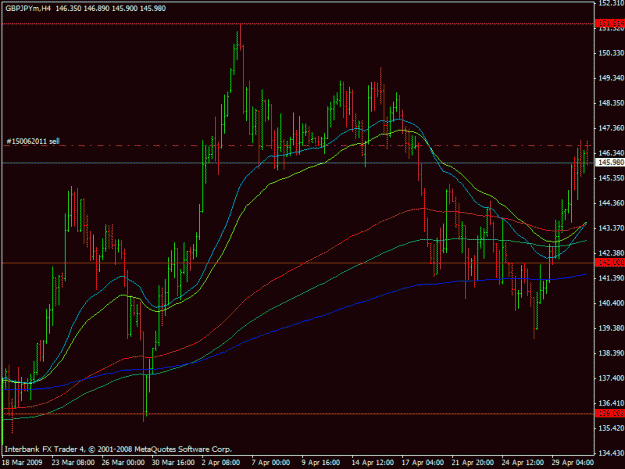Click the 144.360 price axis label
Image resolution: width=625 pixels, height=469 pixels.
tap(611, 203)
